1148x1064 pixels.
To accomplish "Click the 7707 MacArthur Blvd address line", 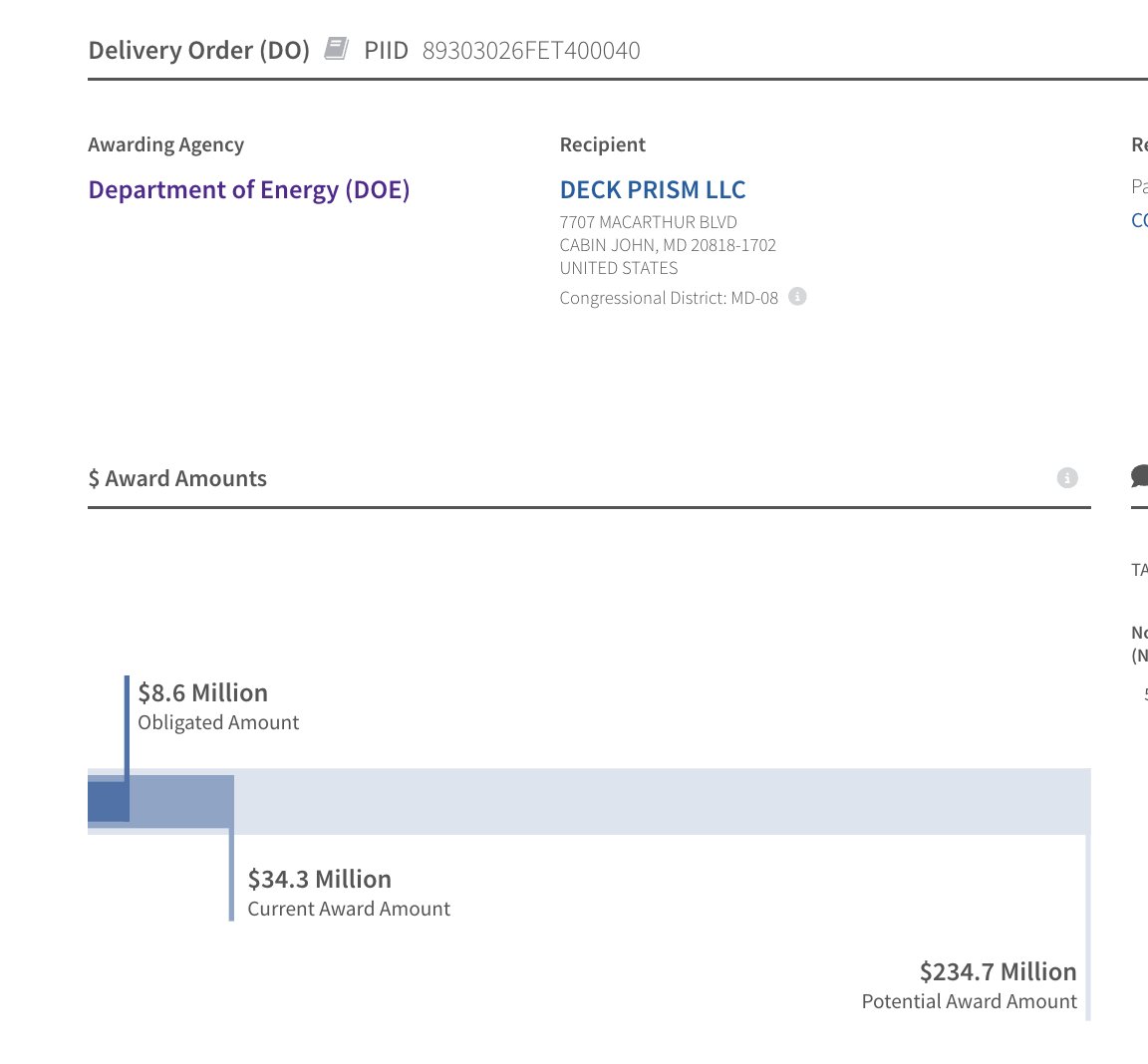I will [x=649, y=222].
